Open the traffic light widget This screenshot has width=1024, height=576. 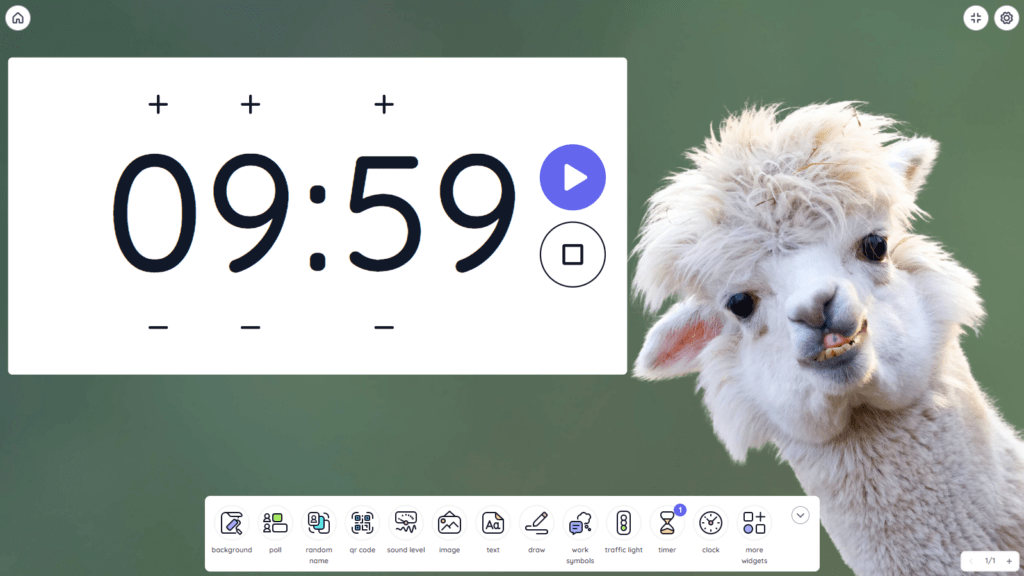pyautogui.click(x=623, y=524)
